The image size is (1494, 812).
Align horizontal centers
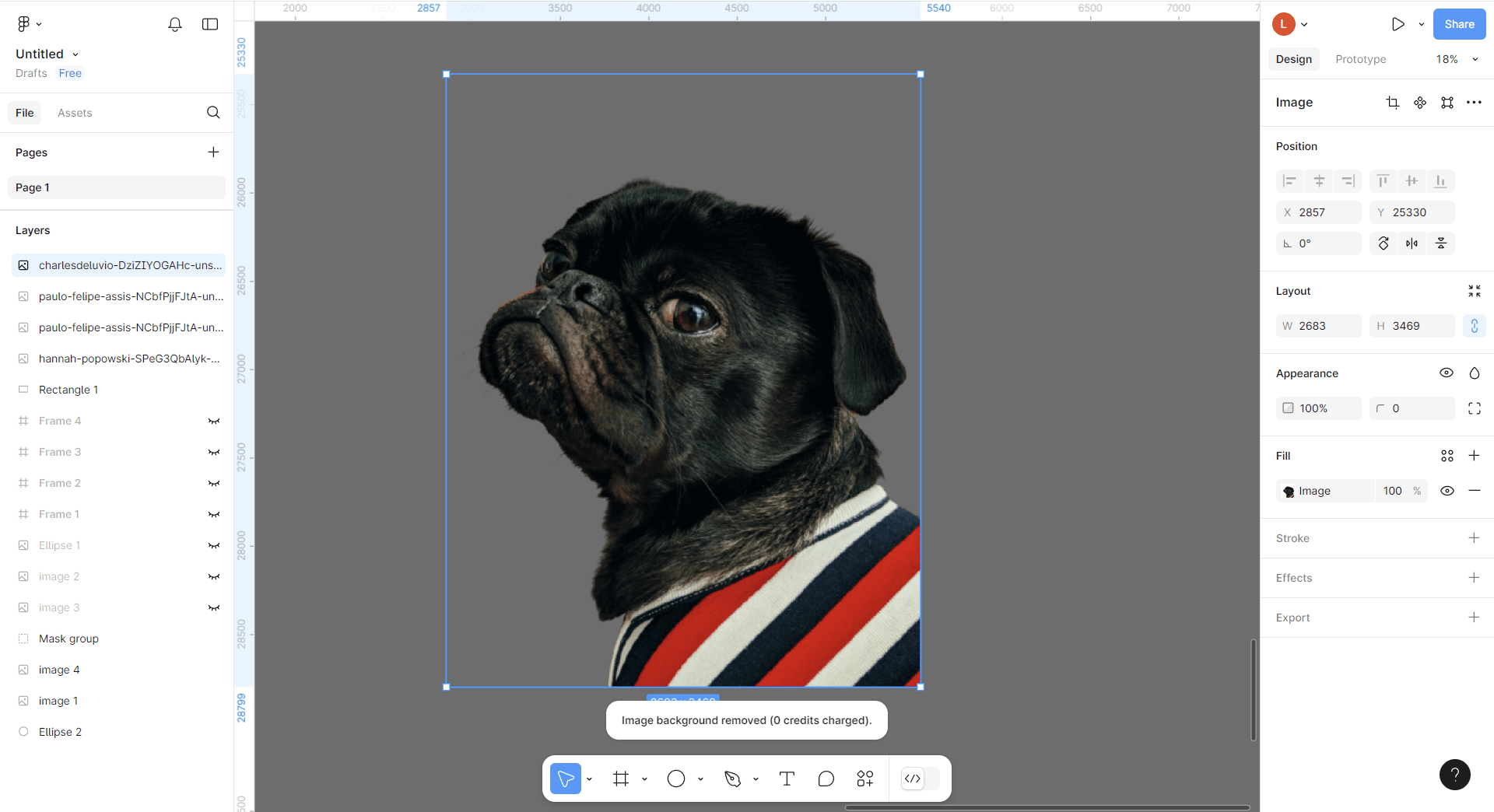1319,181
